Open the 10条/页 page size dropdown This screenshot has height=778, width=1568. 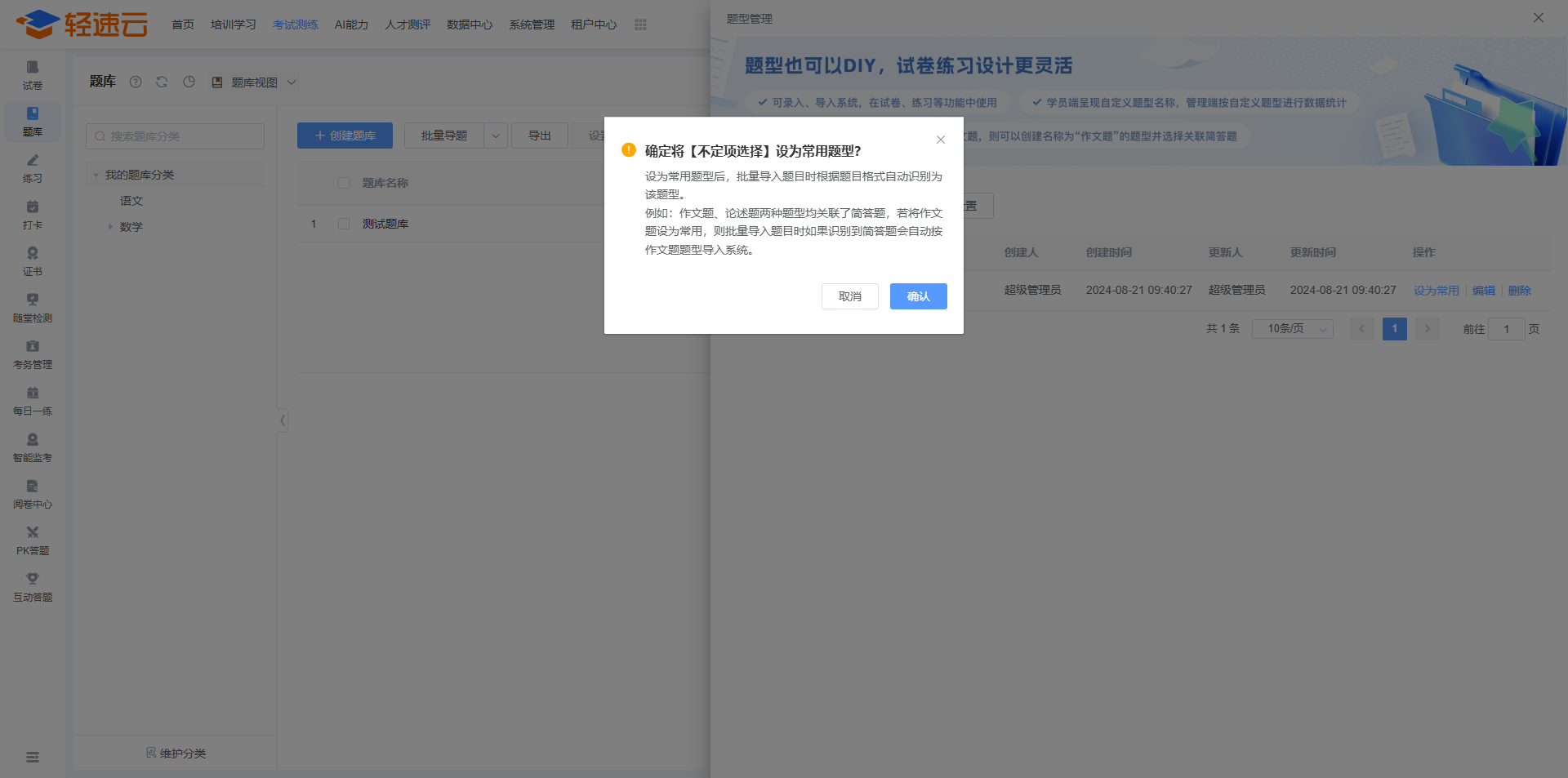tap(1292, 329)
